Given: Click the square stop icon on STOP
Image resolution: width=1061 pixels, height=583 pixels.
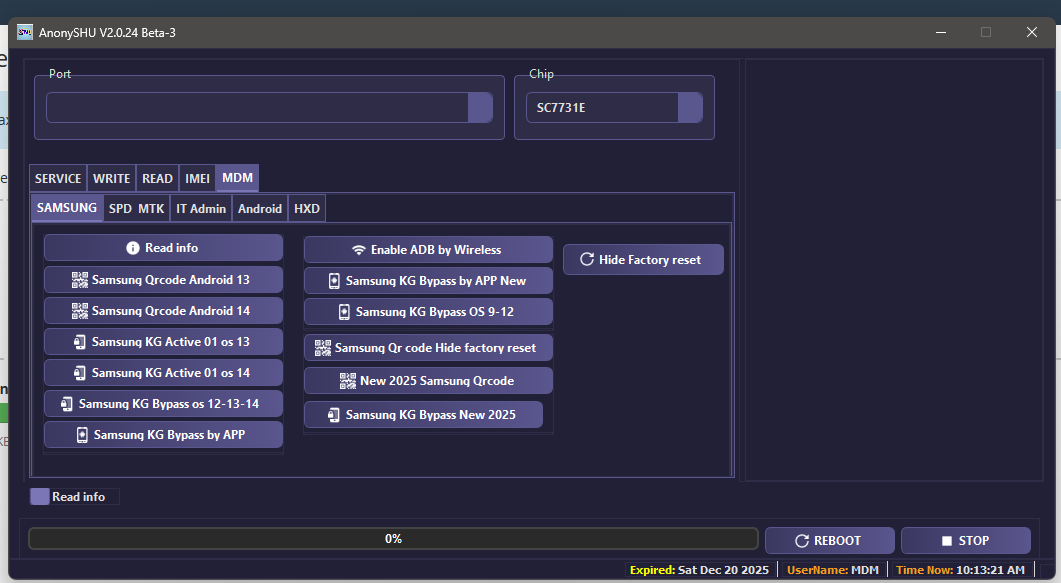Looking at the screenshot, I should (x=947, y=541).
